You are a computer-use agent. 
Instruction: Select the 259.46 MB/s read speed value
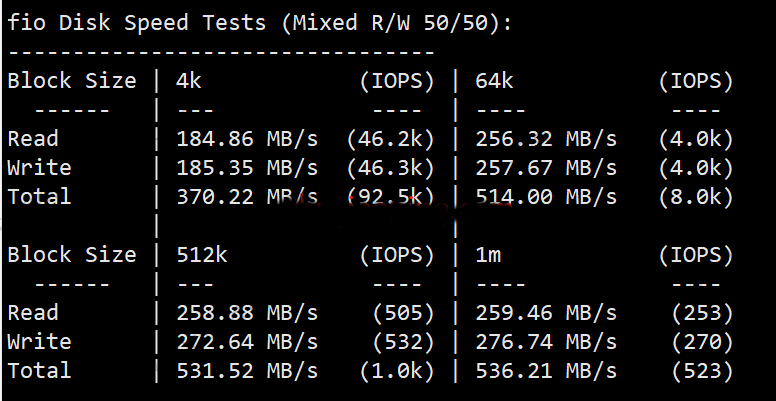point(546,313)
